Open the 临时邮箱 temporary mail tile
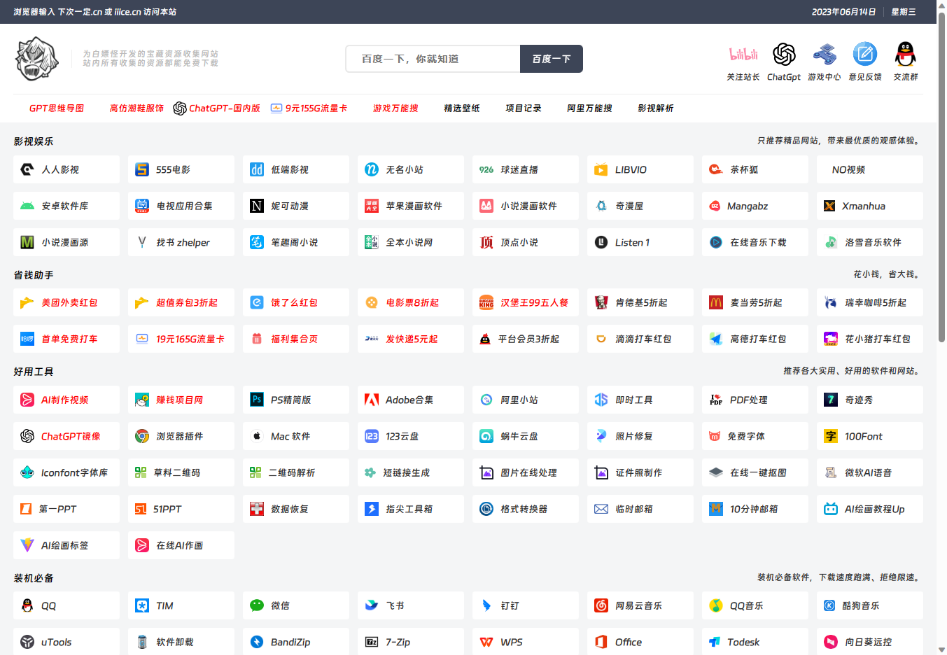The height and width of the screenshot is (655, 947). point(640,509)
